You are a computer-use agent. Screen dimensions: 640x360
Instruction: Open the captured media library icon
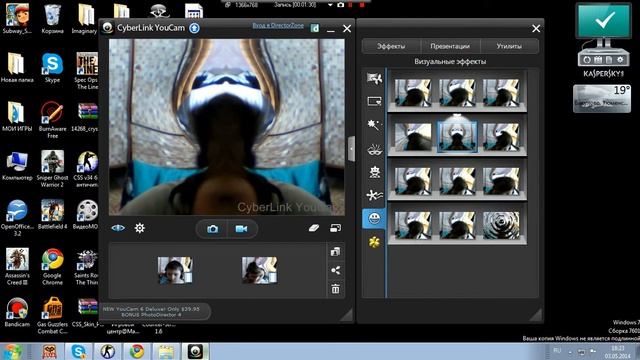click(x=335, y=252)
